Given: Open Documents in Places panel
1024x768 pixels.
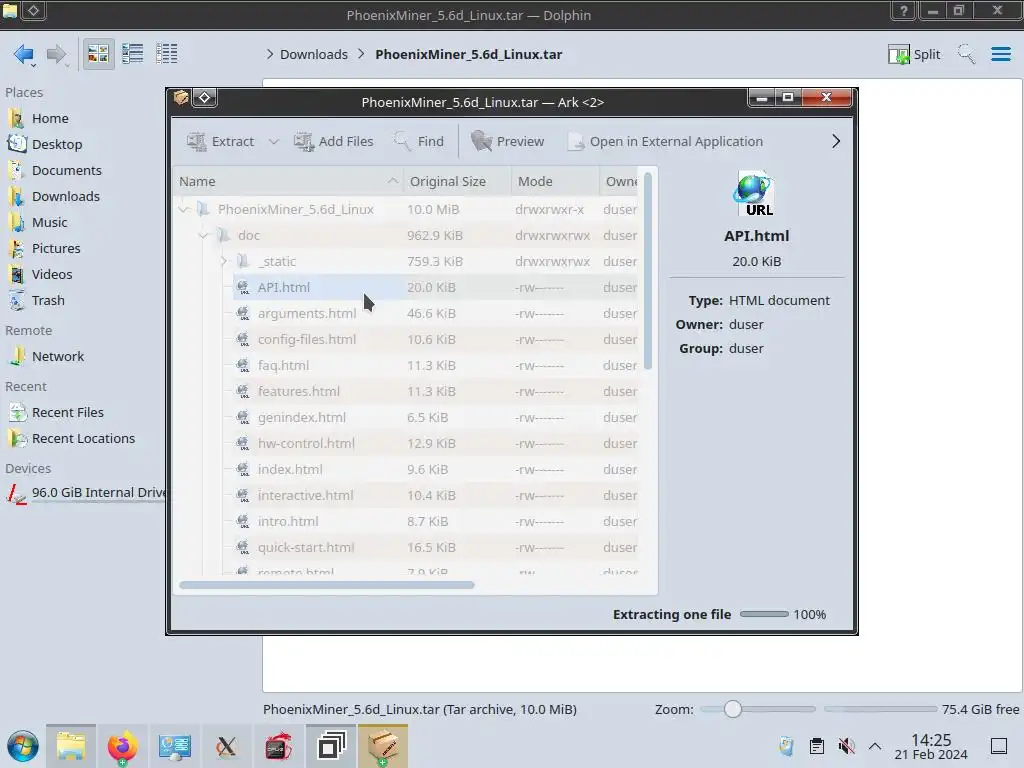Looking at the screenshot, I should tap(66, 170).
